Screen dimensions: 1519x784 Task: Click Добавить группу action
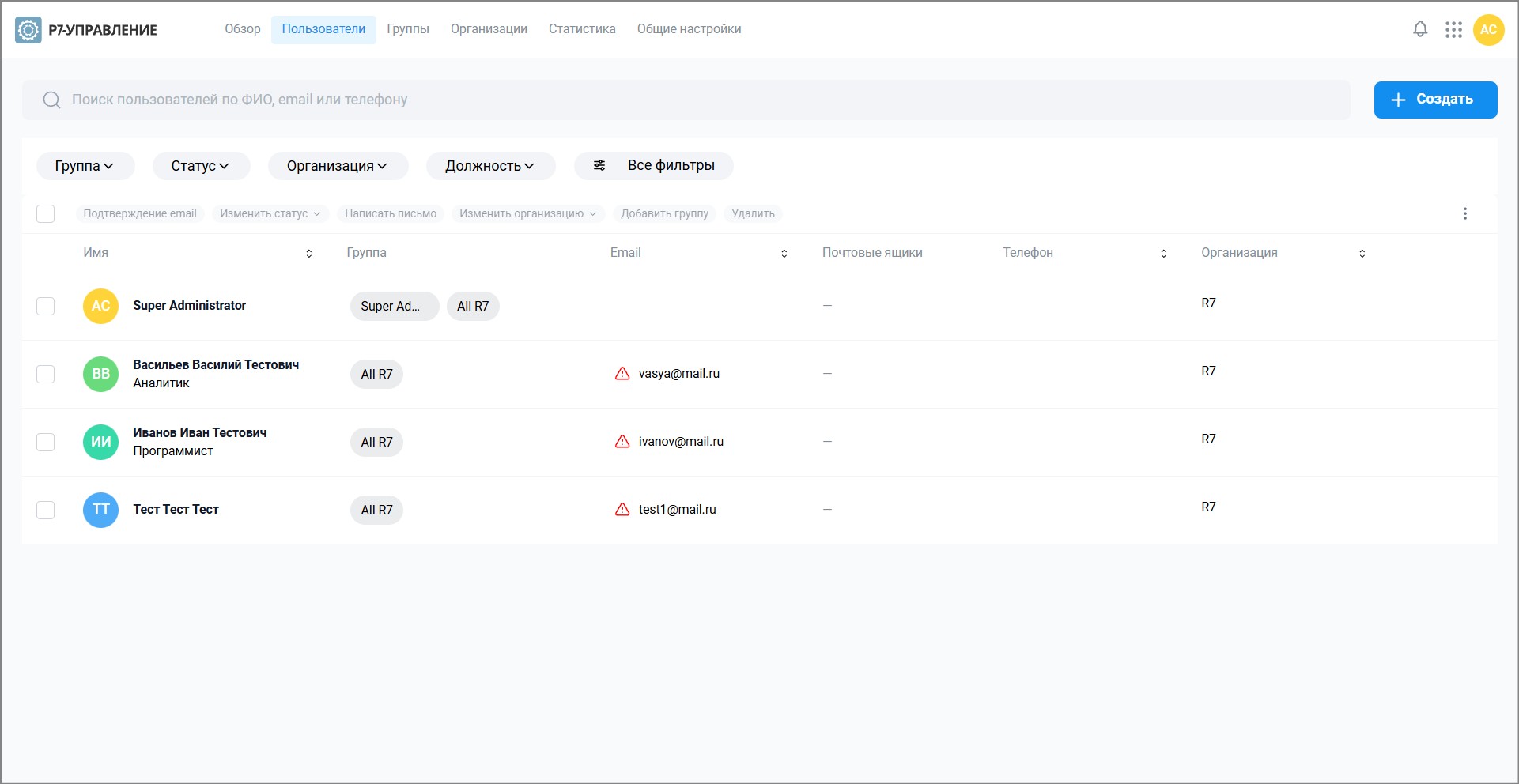click(664, 213)
